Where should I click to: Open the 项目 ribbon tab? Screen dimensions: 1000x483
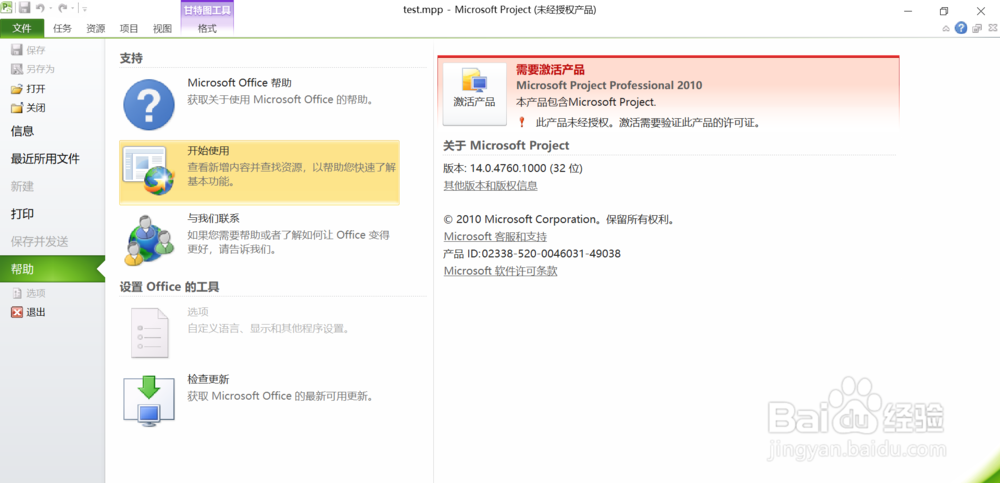(129, 28)
